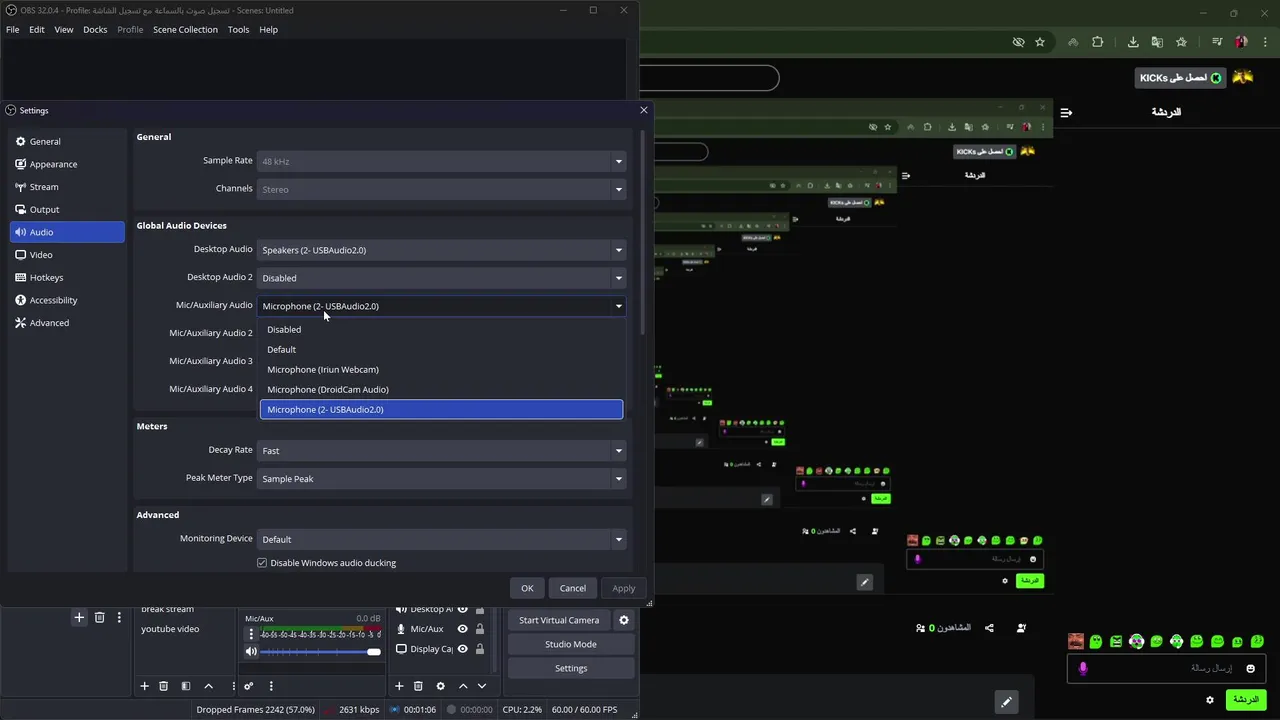Screen dimensions: 1280x720
Task: Add a scene with plus icon
Action: point(144,686)
